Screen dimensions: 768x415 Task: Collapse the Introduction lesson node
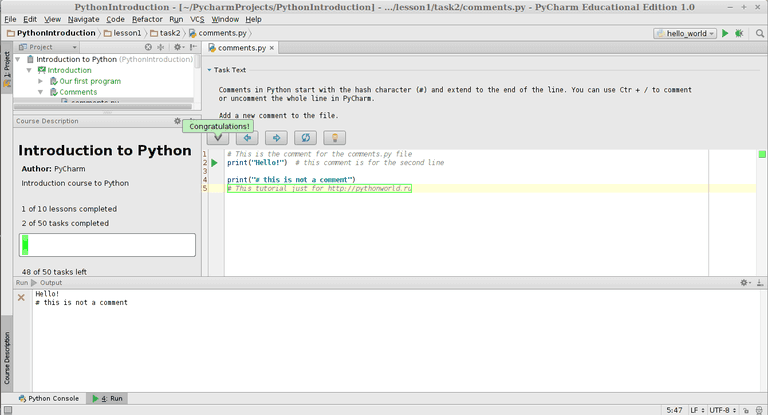29,70
